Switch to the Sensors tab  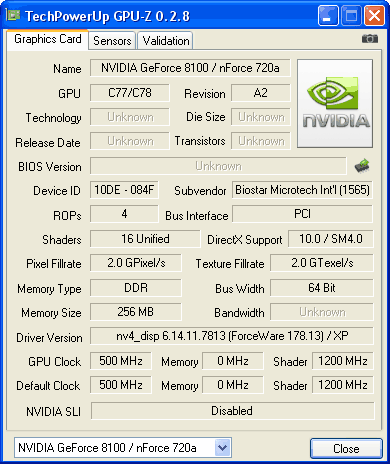click(x=112, y=41)
